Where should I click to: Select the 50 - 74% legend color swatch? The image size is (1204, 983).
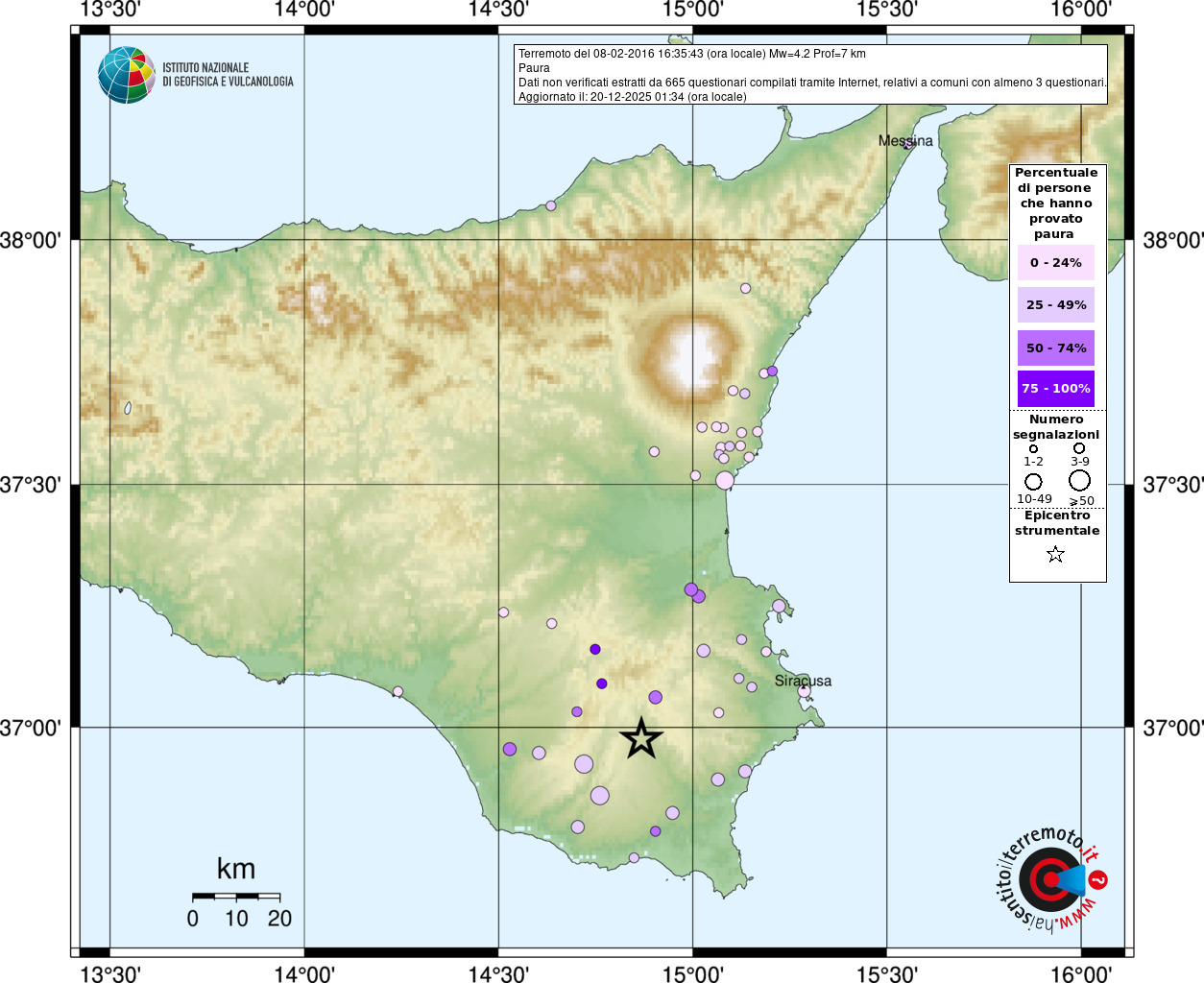point(1055,348)
